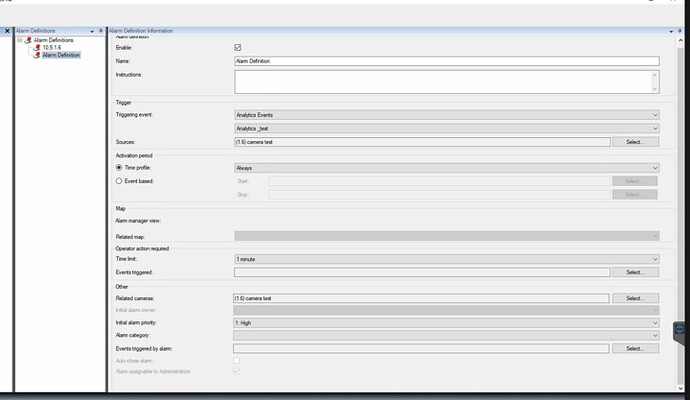Close the far-left panel with X icon
Image resolution: width=690 pixels, height=400 pixels.
pyautogui.click(x=7, y=31)
